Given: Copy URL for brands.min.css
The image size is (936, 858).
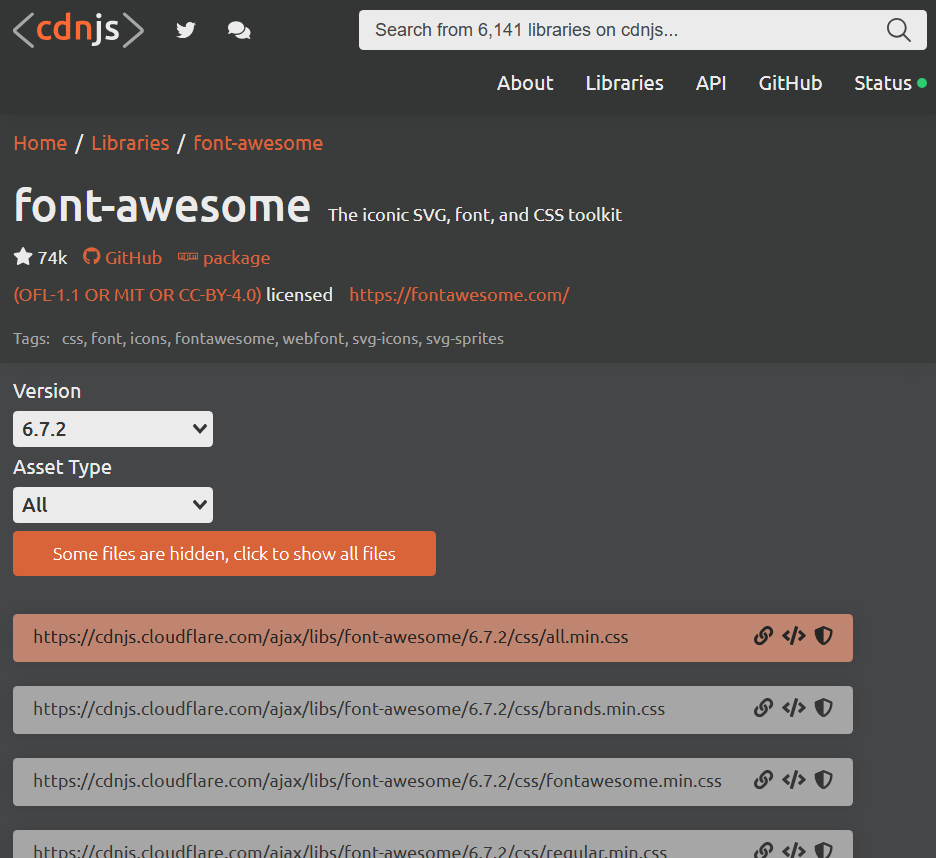Looking at the screenshot, I should (x=763, y=709).
